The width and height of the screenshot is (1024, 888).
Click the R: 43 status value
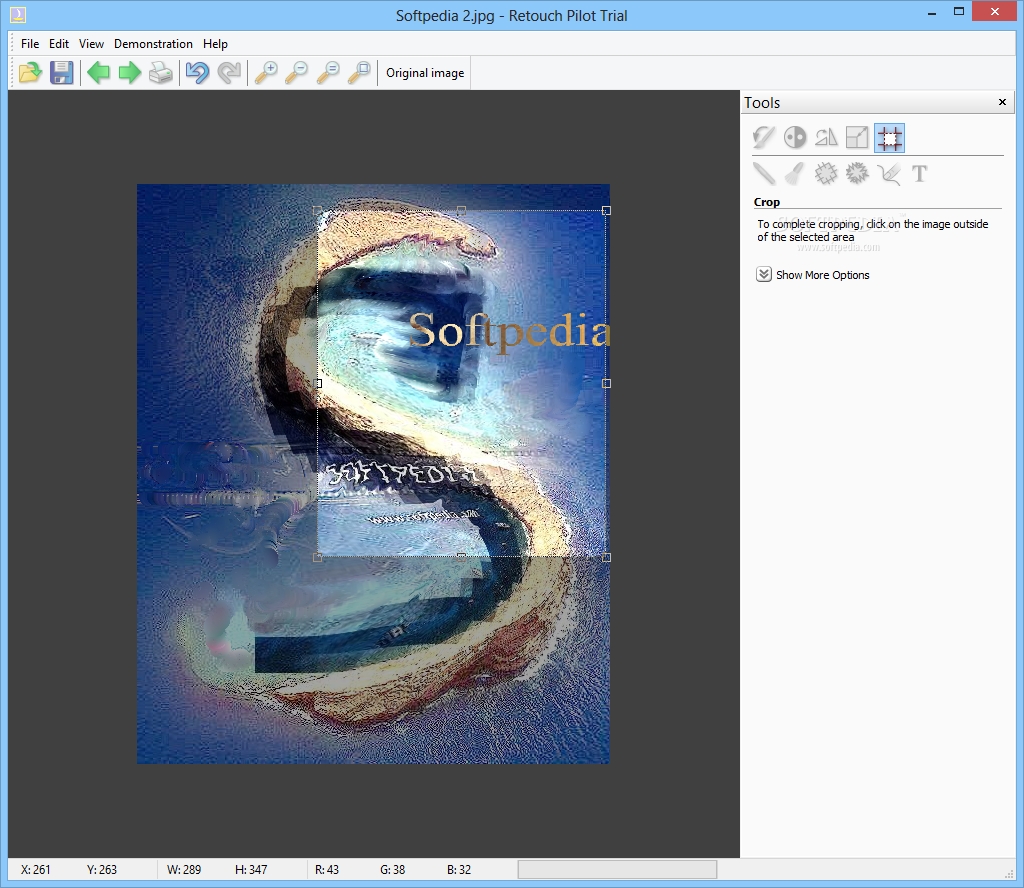(x=327, y=870)
